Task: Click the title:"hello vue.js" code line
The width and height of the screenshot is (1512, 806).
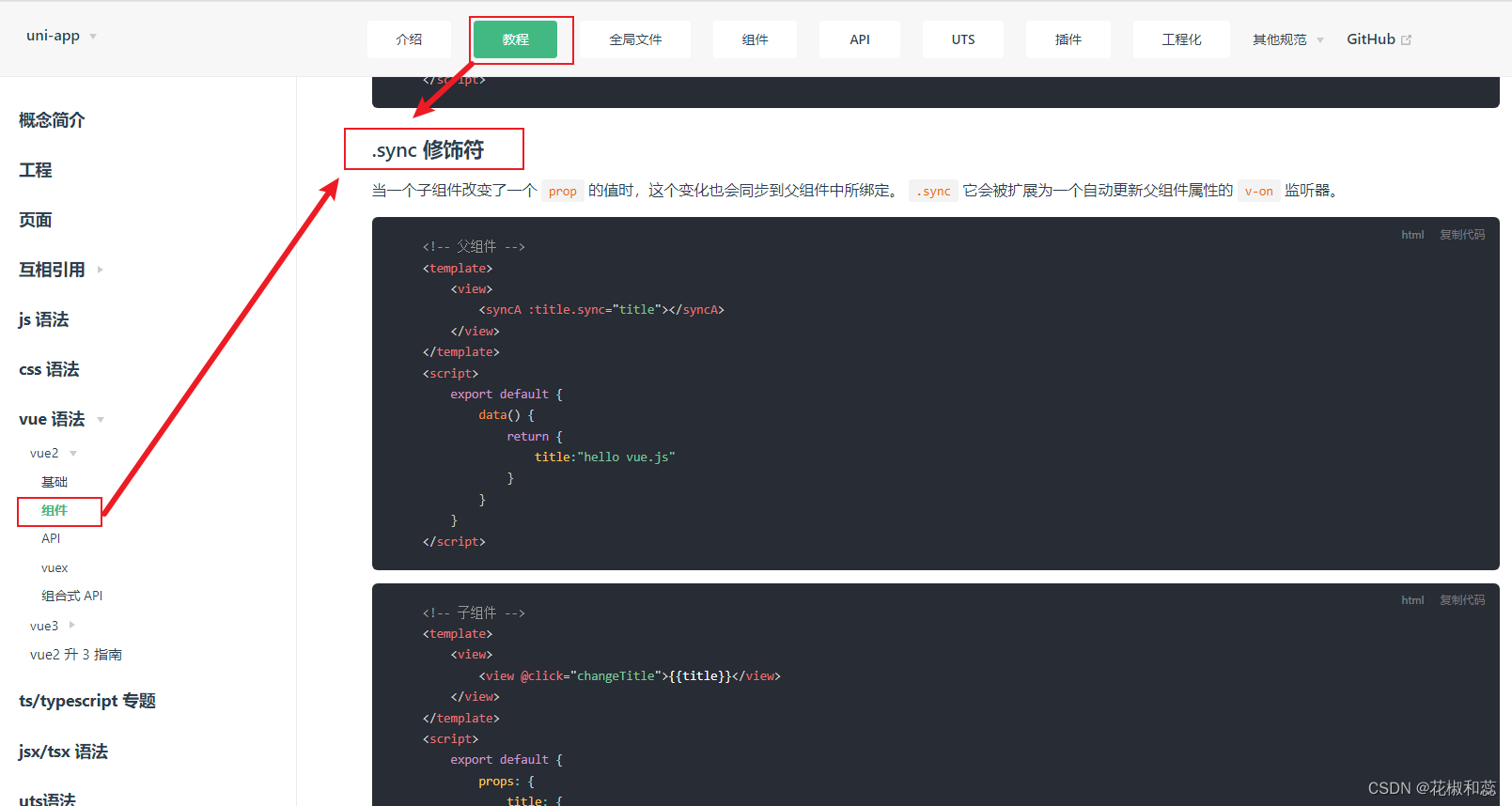Action: 605,457
